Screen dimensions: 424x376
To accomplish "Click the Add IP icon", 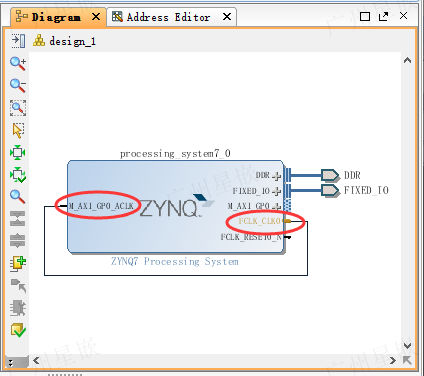I will point(18,263).
